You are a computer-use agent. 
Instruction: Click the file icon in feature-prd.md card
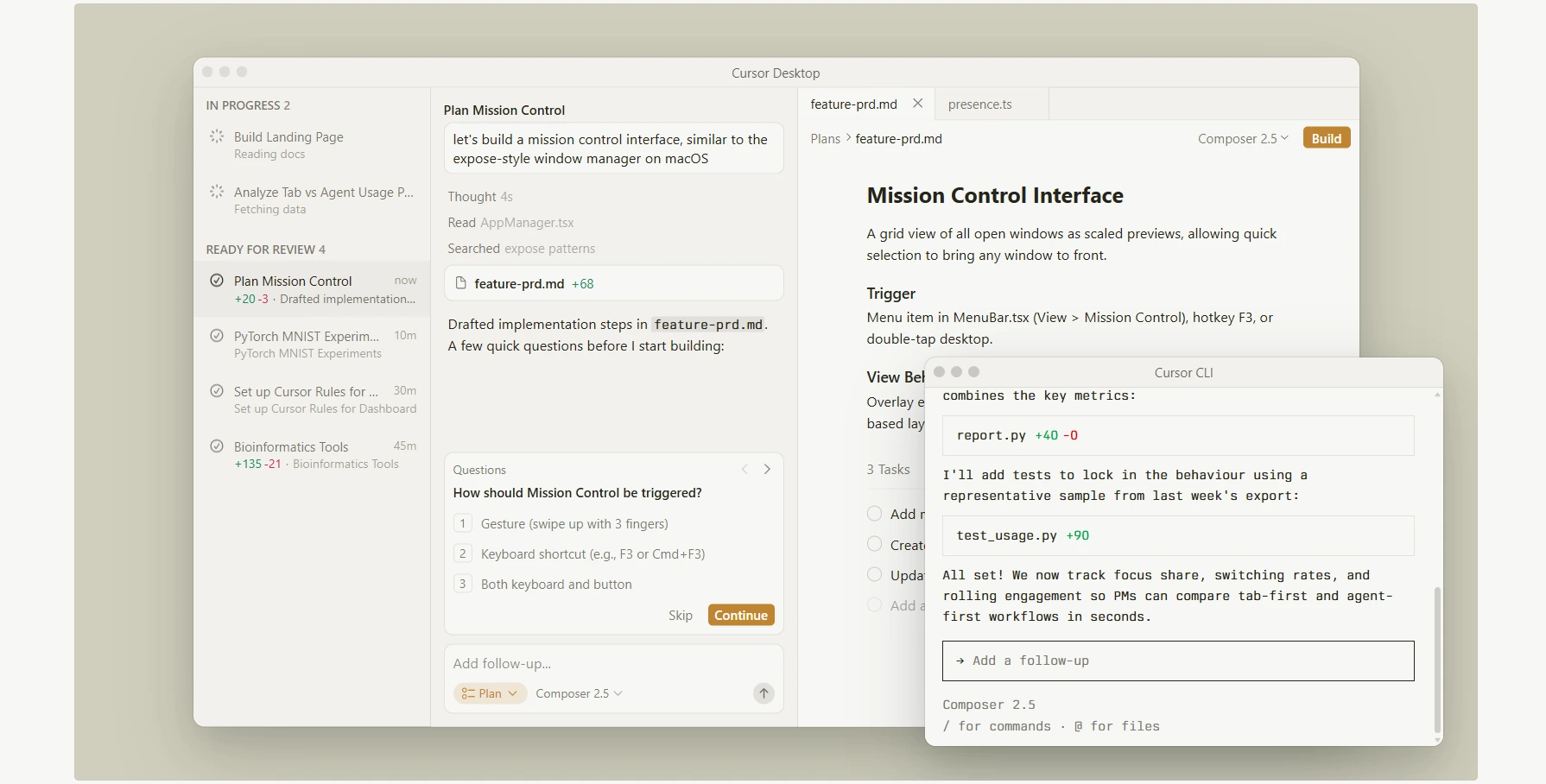click(x=460, y=283)
